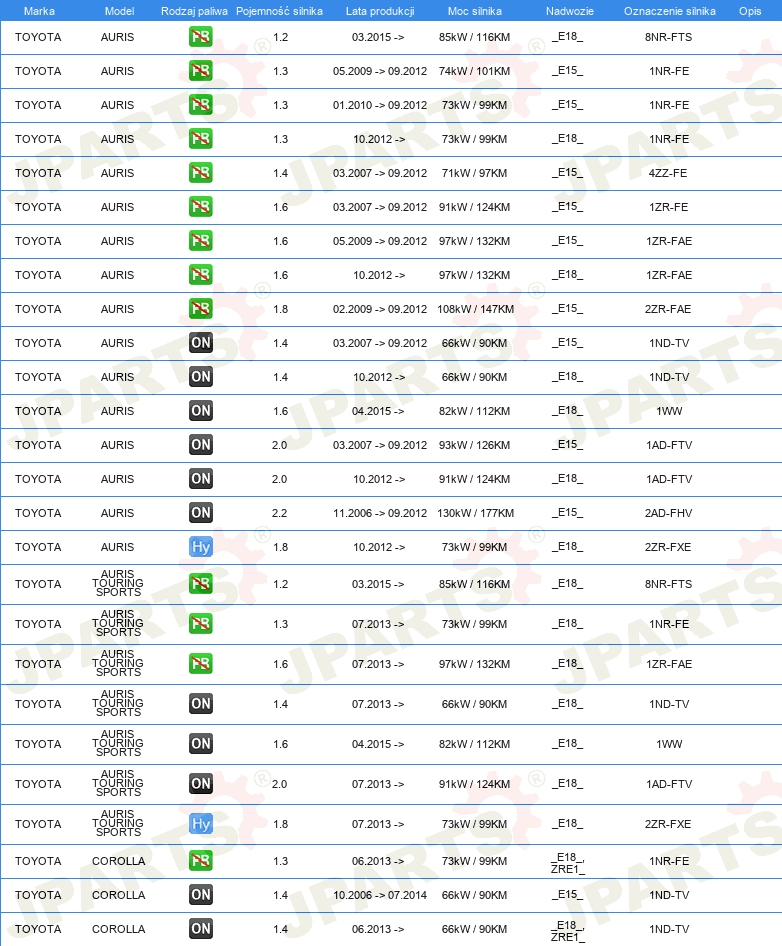
Task: Select the 1ZR-FE engine code cell
Action: click(669, 207)
